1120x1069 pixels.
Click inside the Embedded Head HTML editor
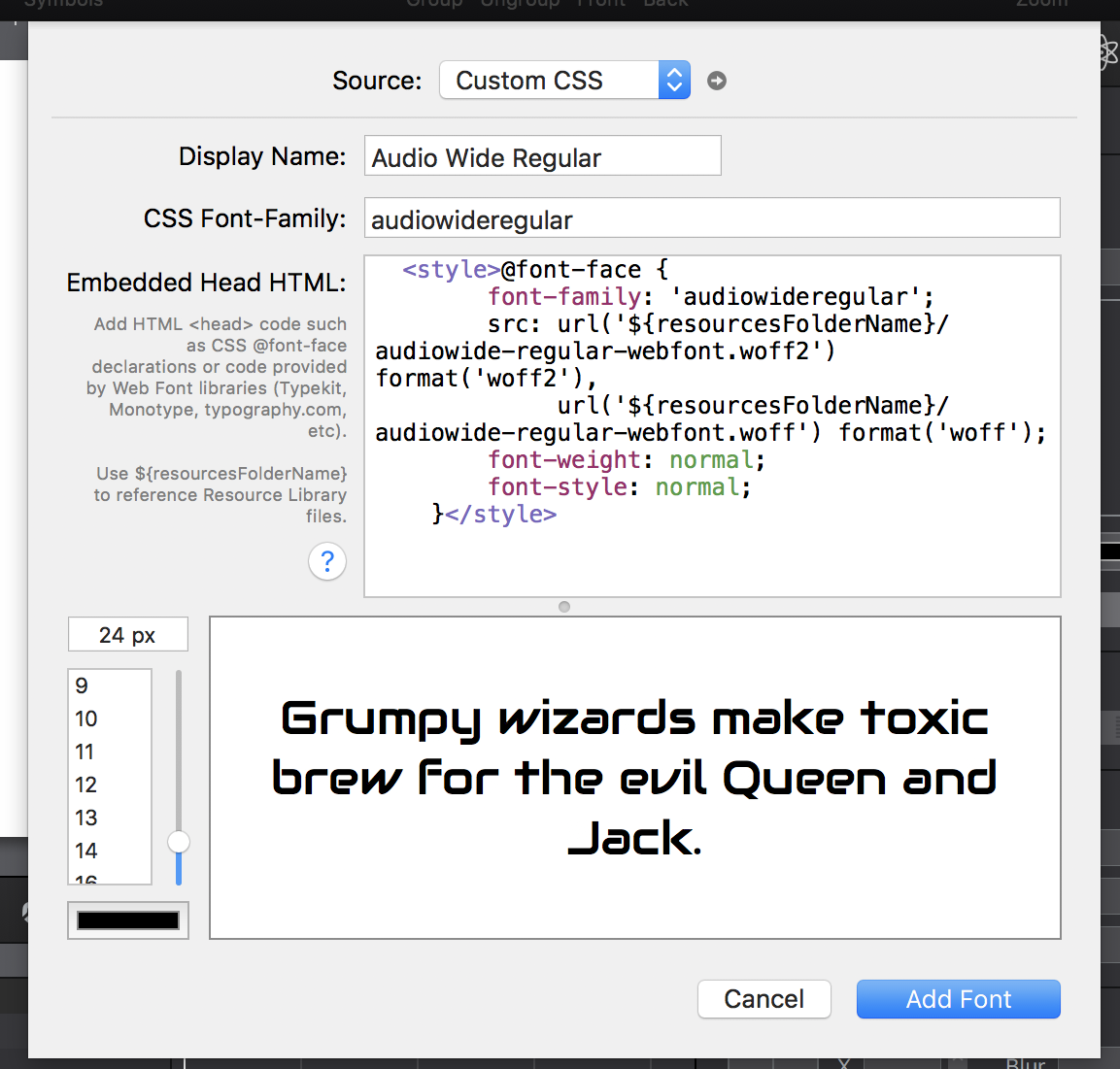tap(712, 425)
